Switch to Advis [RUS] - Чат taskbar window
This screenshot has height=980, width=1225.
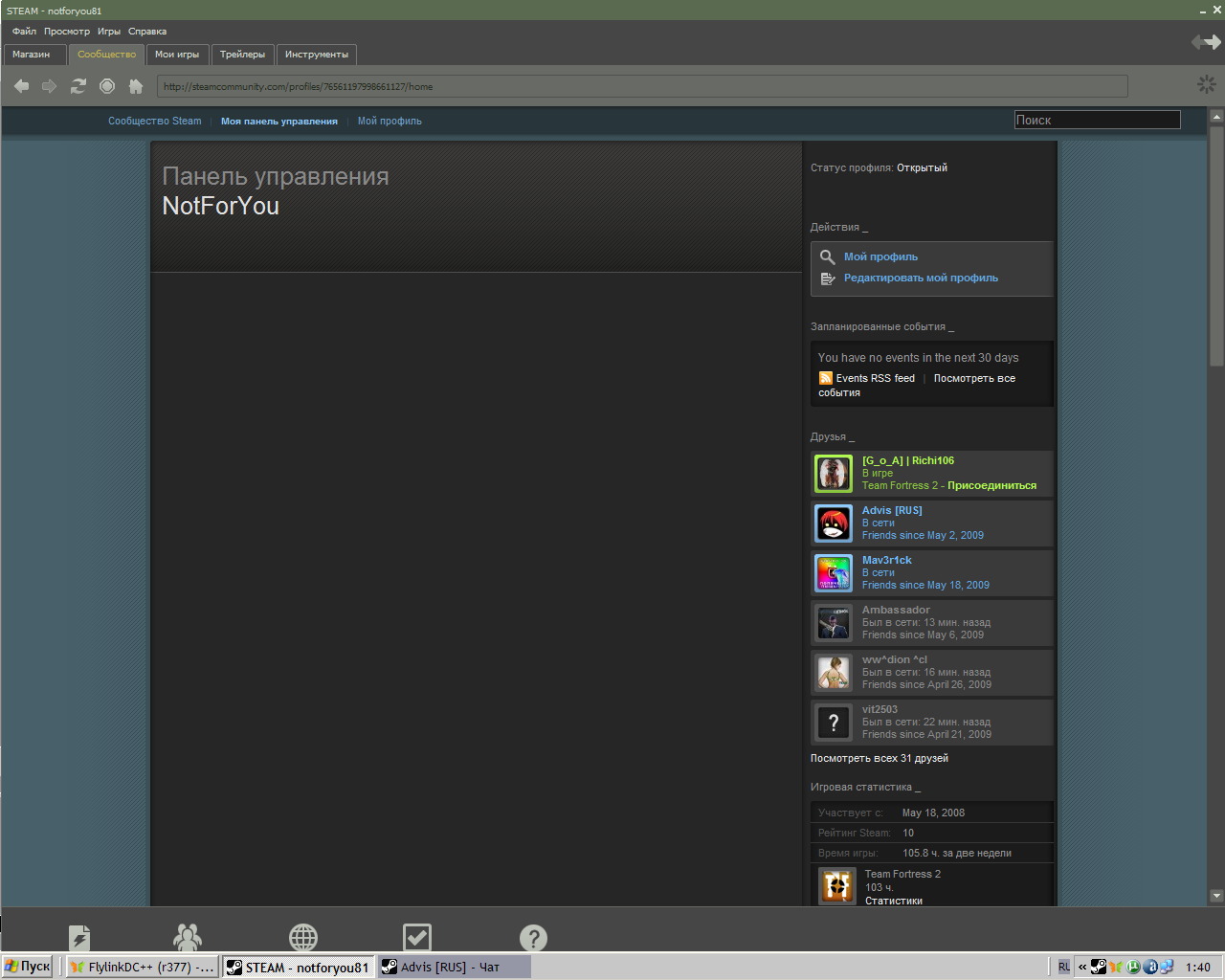pos(454,967)
